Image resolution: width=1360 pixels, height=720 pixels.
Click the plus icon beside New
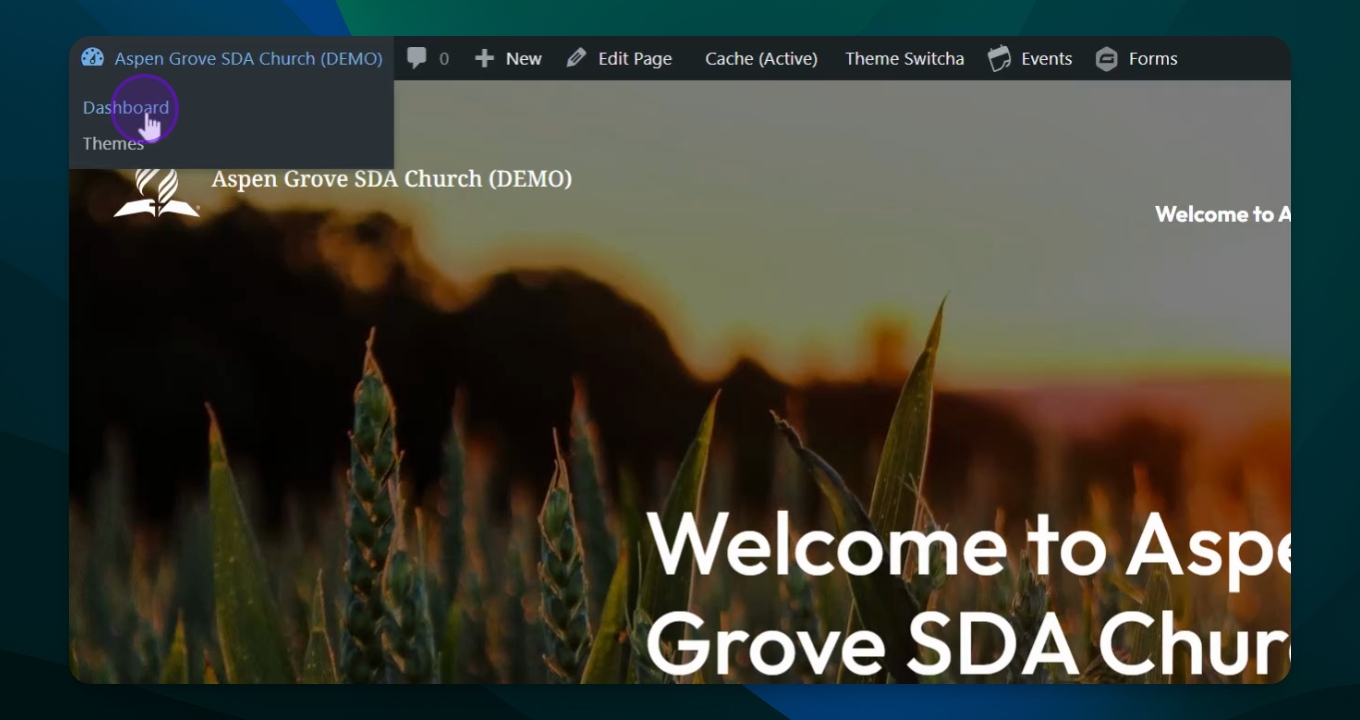coord(485,59)
